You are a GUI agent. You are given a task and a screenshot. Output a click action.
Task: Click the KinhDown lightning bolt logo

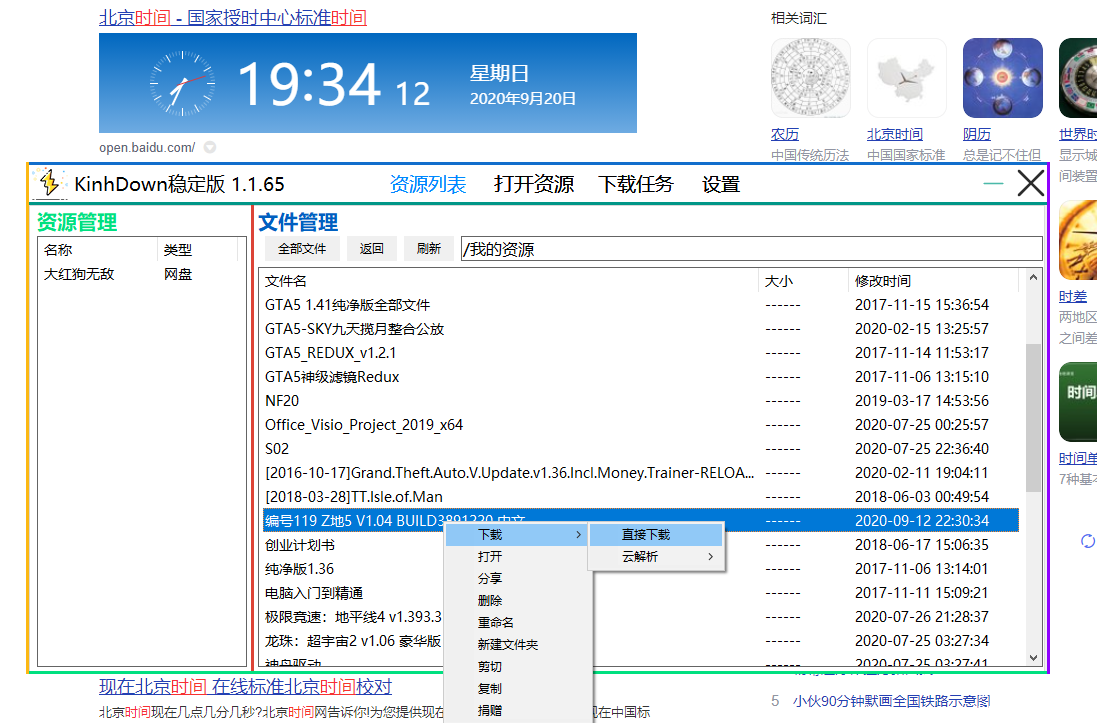pyautogui.click(x=48, y=183)
